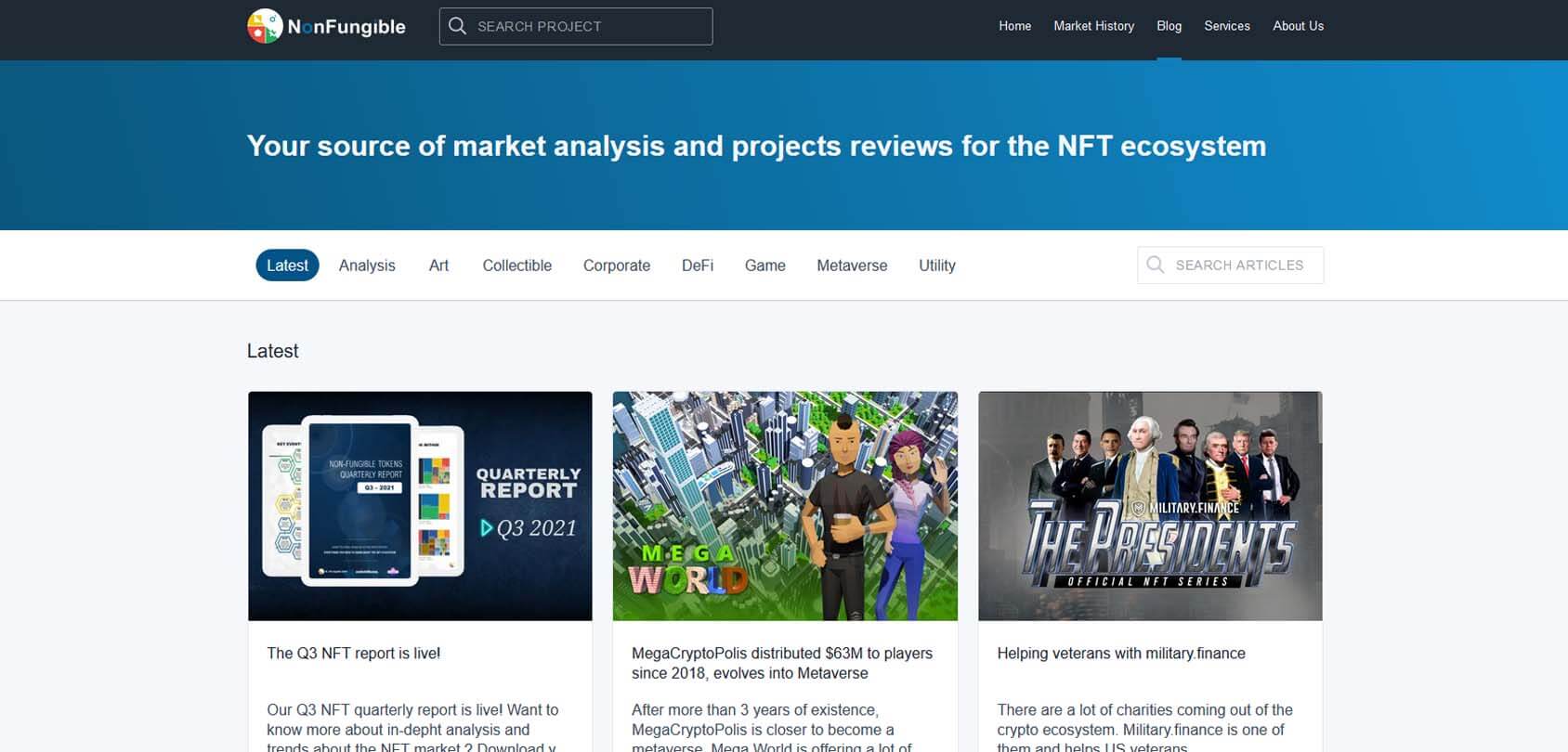
Task: Select the Collectible category tab
Action: [516, 266]
